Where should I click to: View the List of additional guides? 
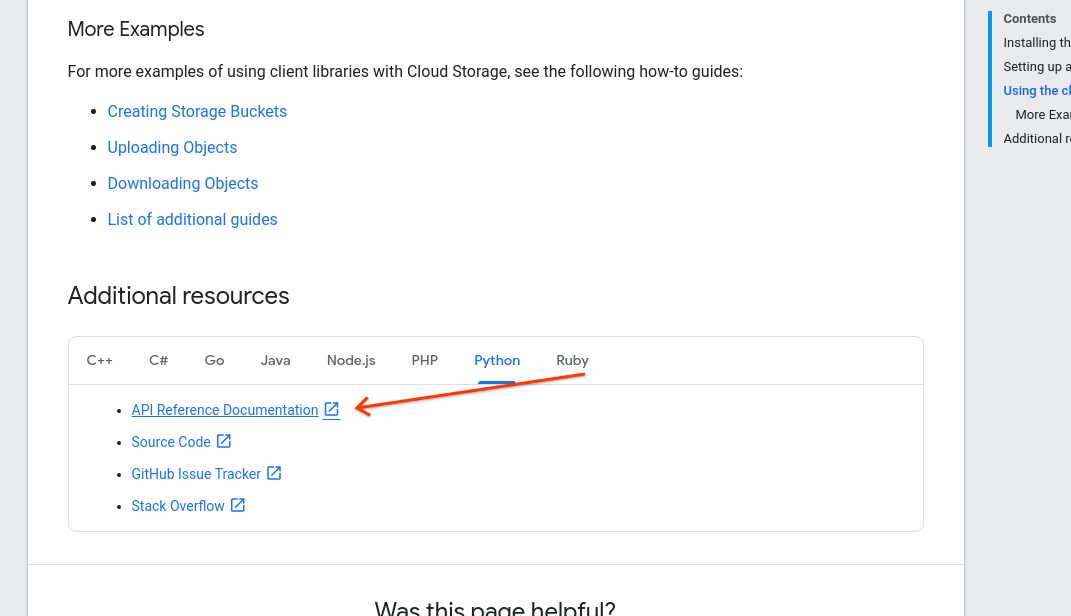tap(192, 219)
